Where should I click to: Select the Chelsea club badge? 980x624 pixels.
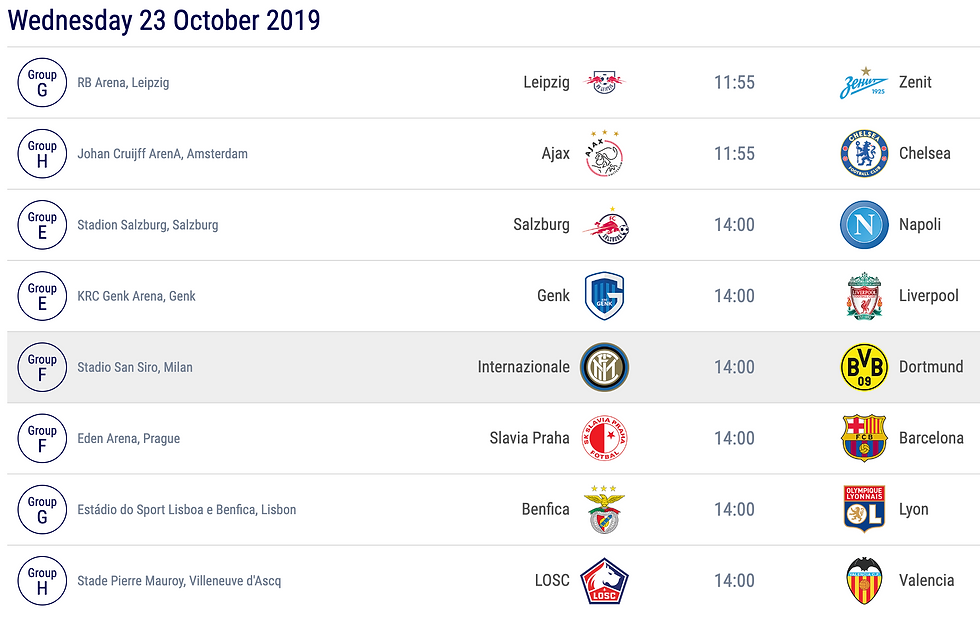(864, 153)
